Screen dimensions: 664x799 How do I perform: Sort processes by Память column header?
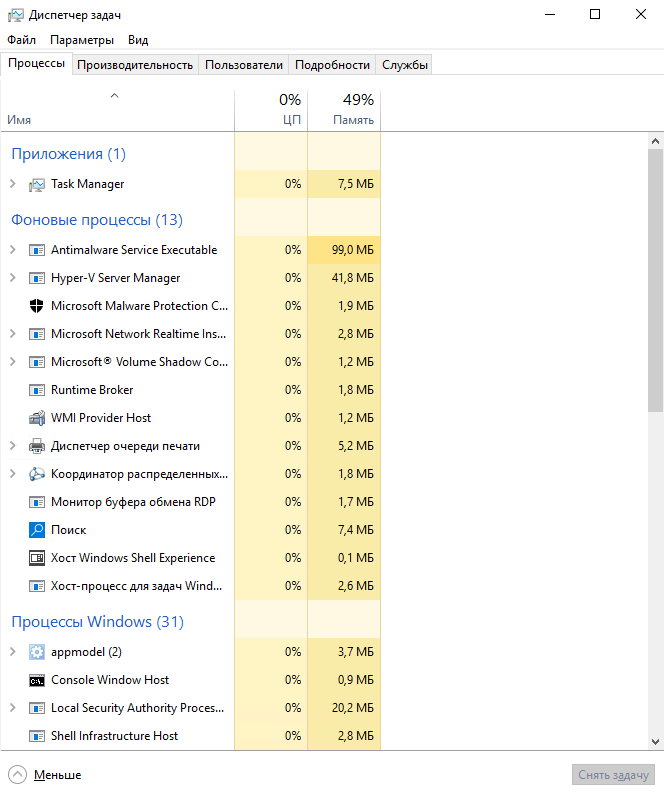(344, 111)
